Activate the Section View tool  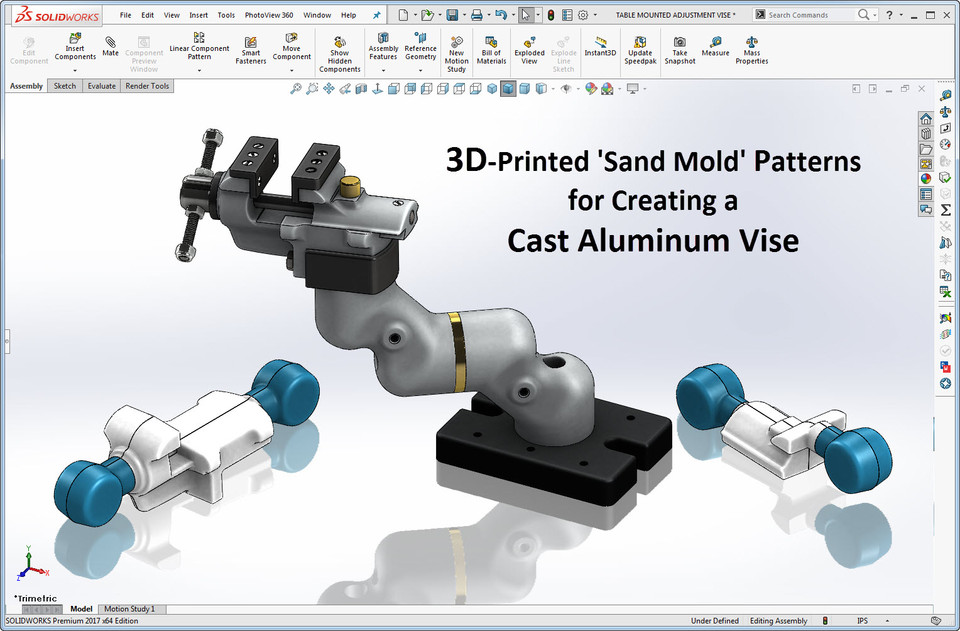[x=361, y=88]
